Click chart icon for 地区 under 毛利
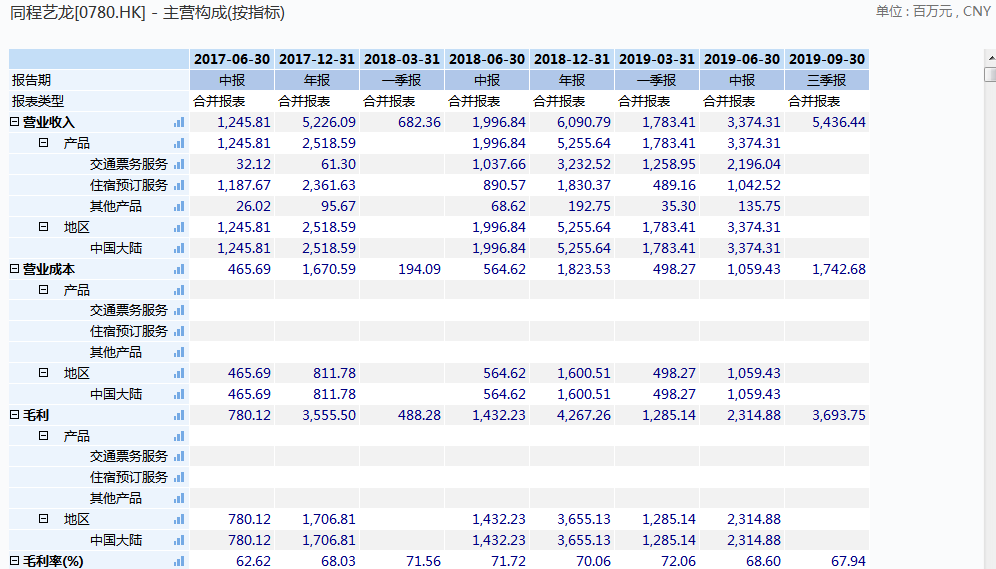996x569 pixels. (179, 519)
